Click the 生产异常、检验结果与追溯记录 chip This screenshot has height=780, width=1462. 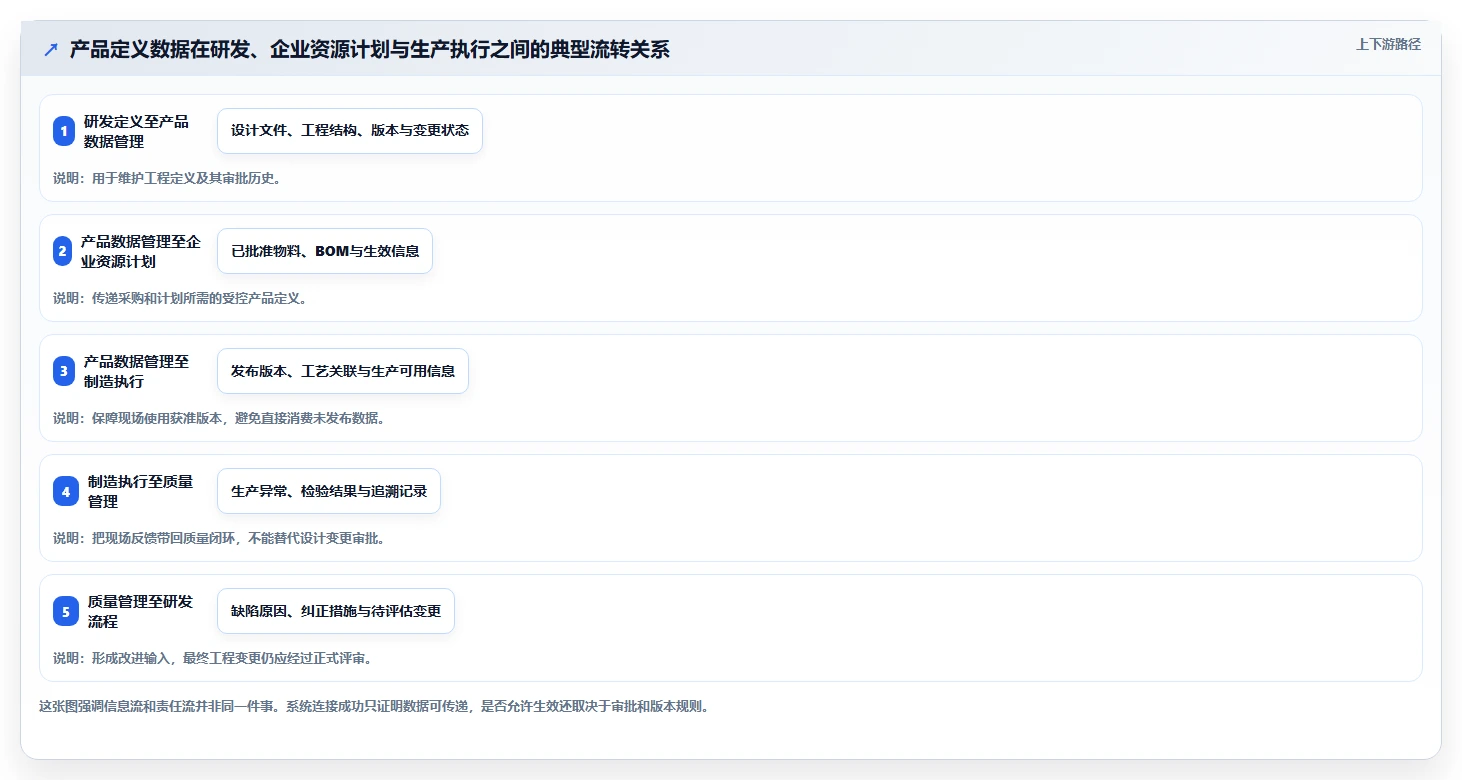tap(329, 491)
